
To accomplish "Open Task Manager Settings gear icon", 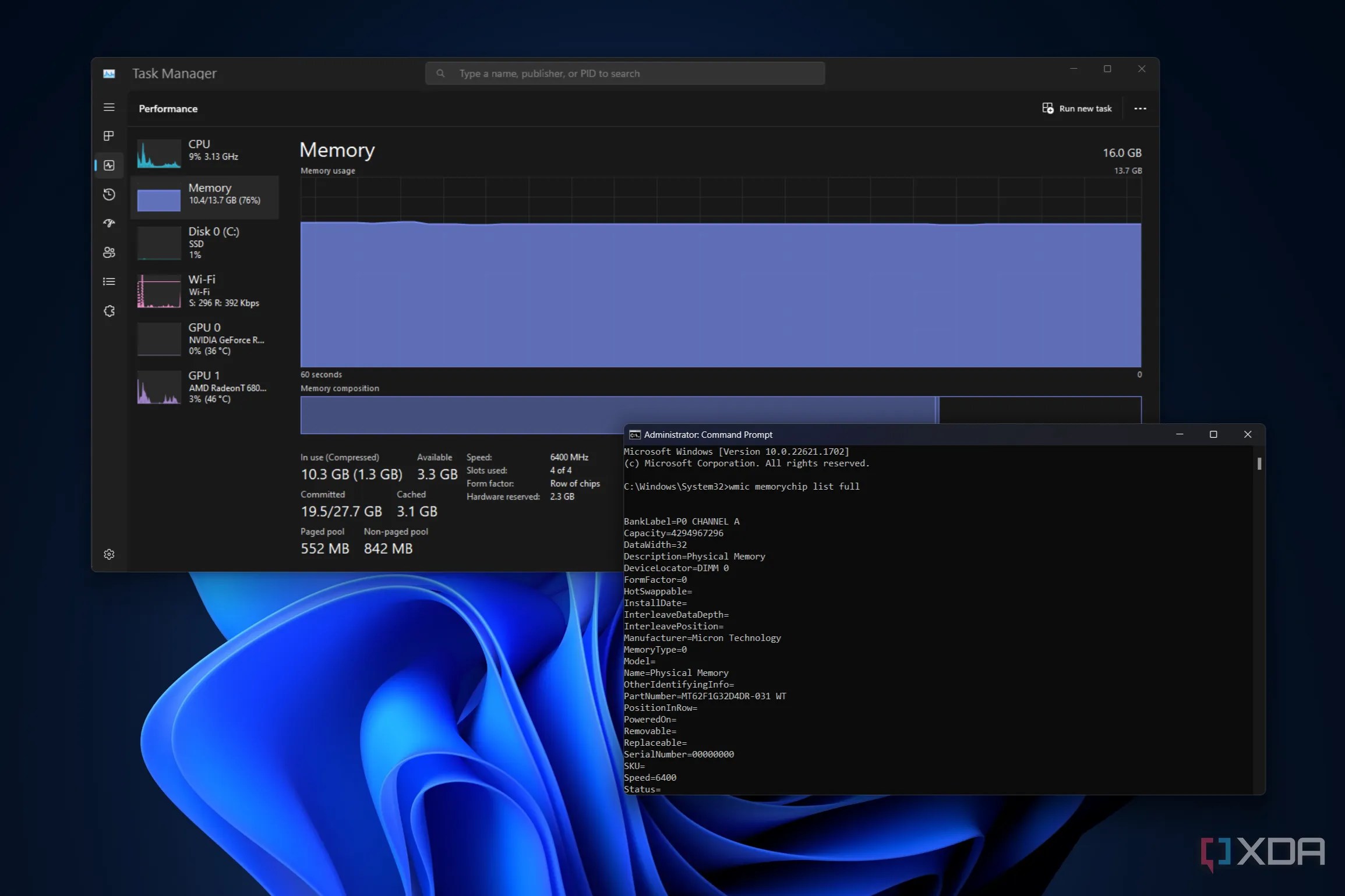I will click(x=109, y=554).
